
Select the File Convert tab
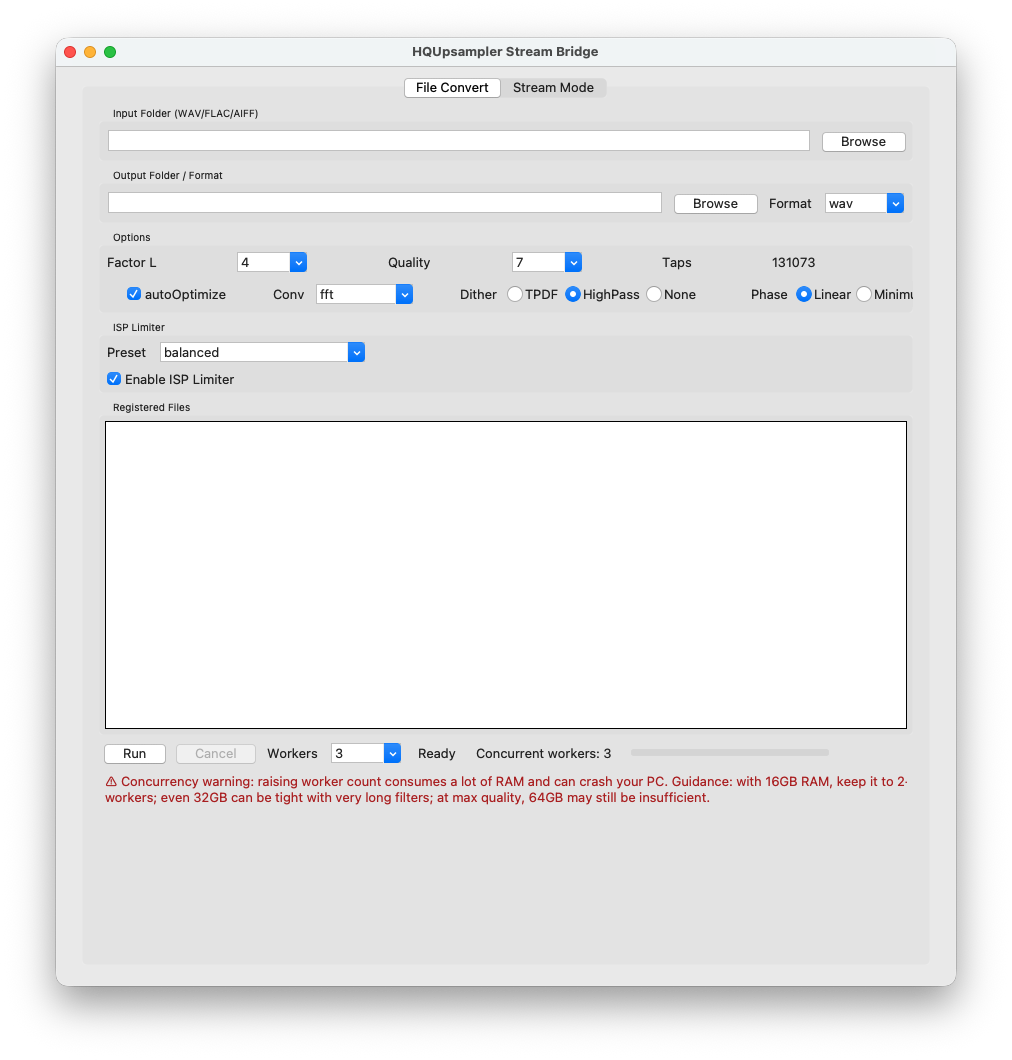(452, 87)
